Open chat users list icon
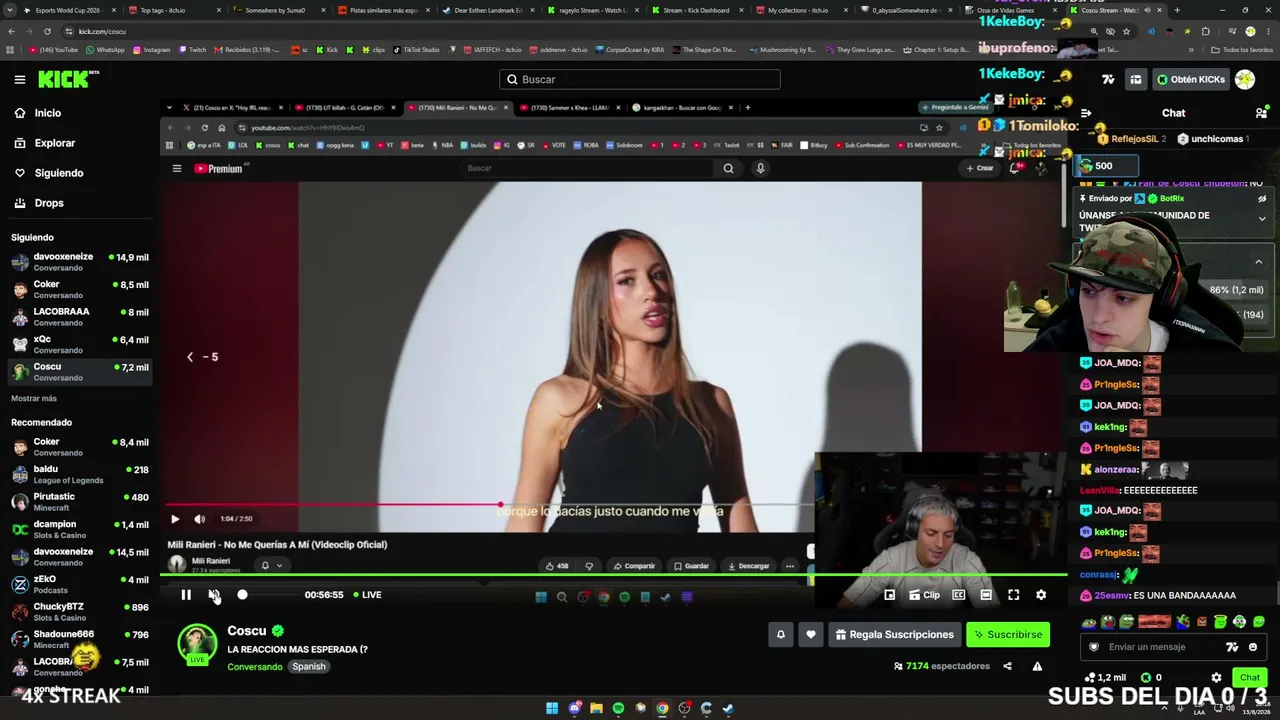Image resolution: width=1280 pixels, height=720 pixels. click(1261, 113)
